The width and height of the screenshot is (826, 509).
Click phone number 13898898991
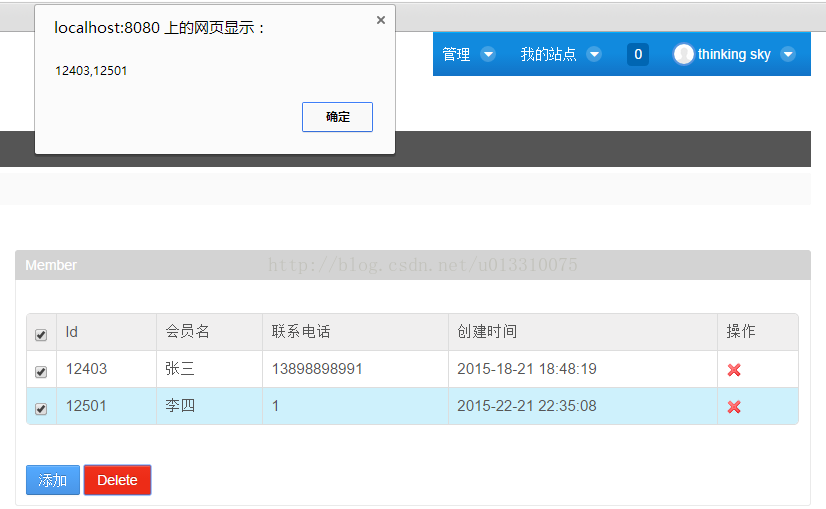tap(317, 369)
